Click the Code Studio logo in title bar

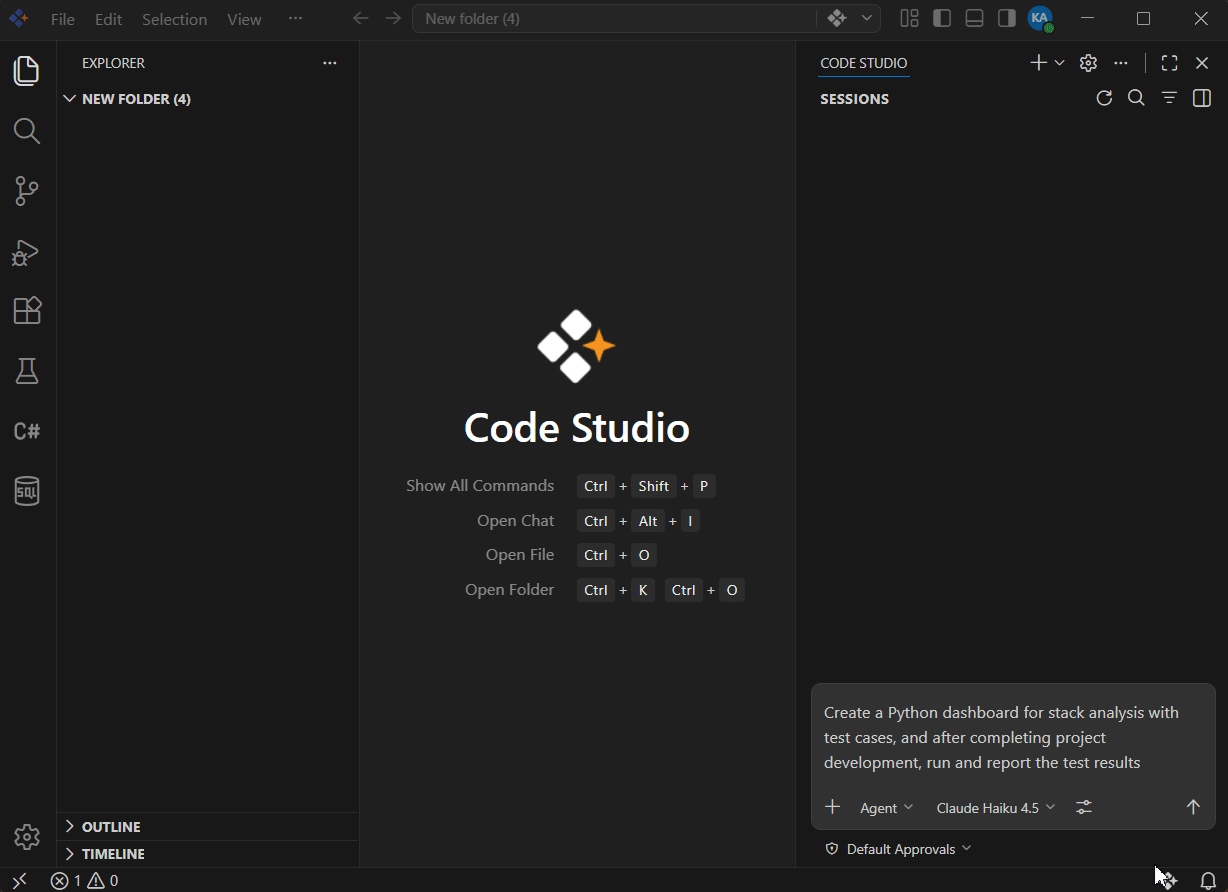[18, 18]
